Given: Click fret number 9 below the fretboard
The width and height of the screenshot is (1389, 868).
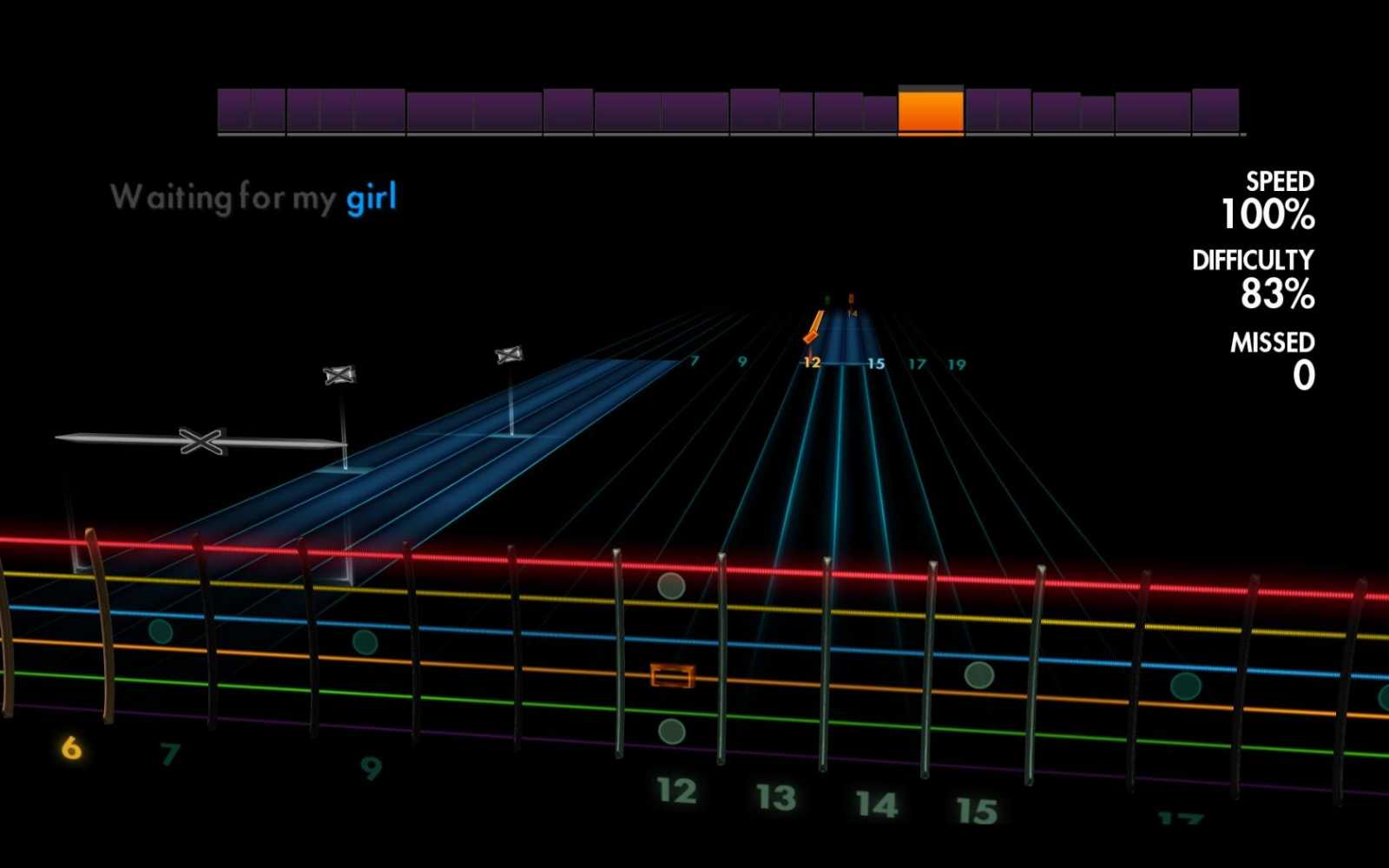Looking at the screenshot, I should pyautogui.click(x=371, y=767).
